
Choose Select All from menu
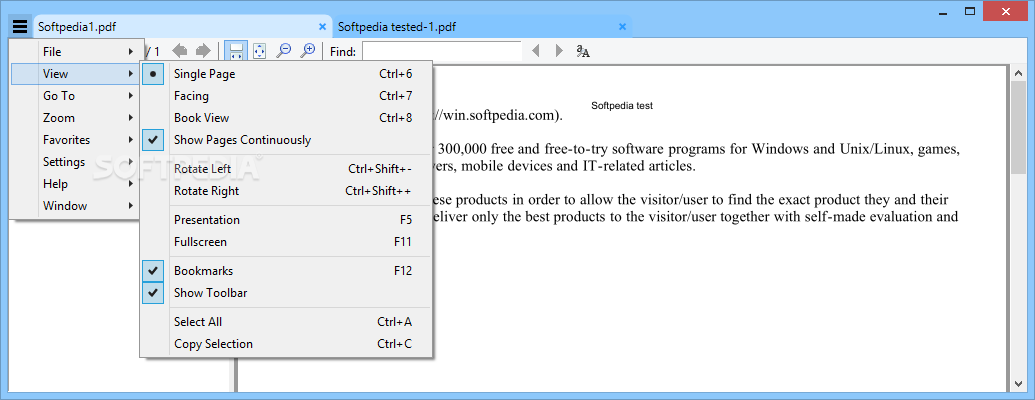pyautogui.click(x=286, y=321)
